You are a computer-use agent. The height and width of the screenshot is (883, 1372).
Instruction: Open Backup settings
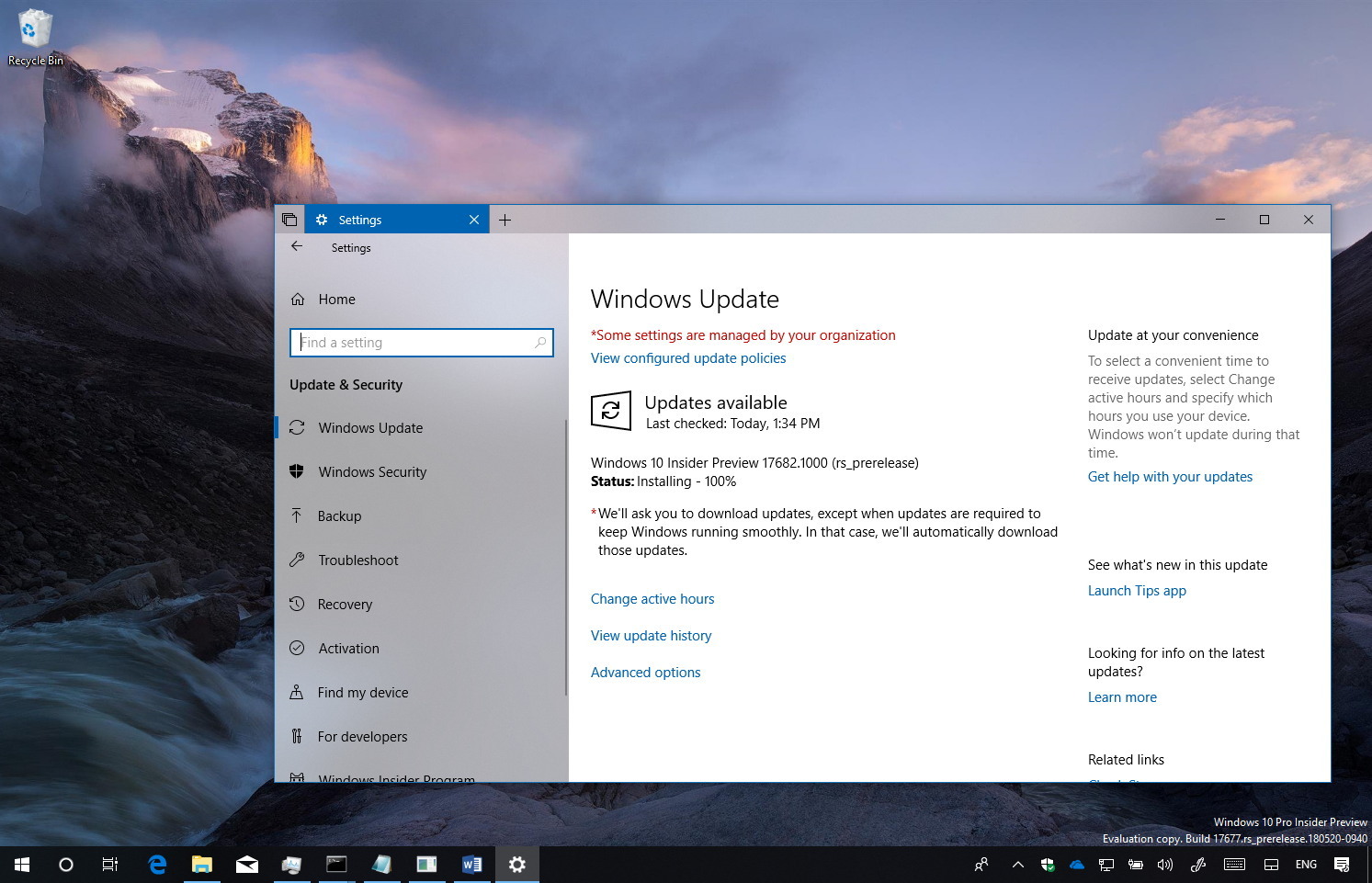[421, 516]
